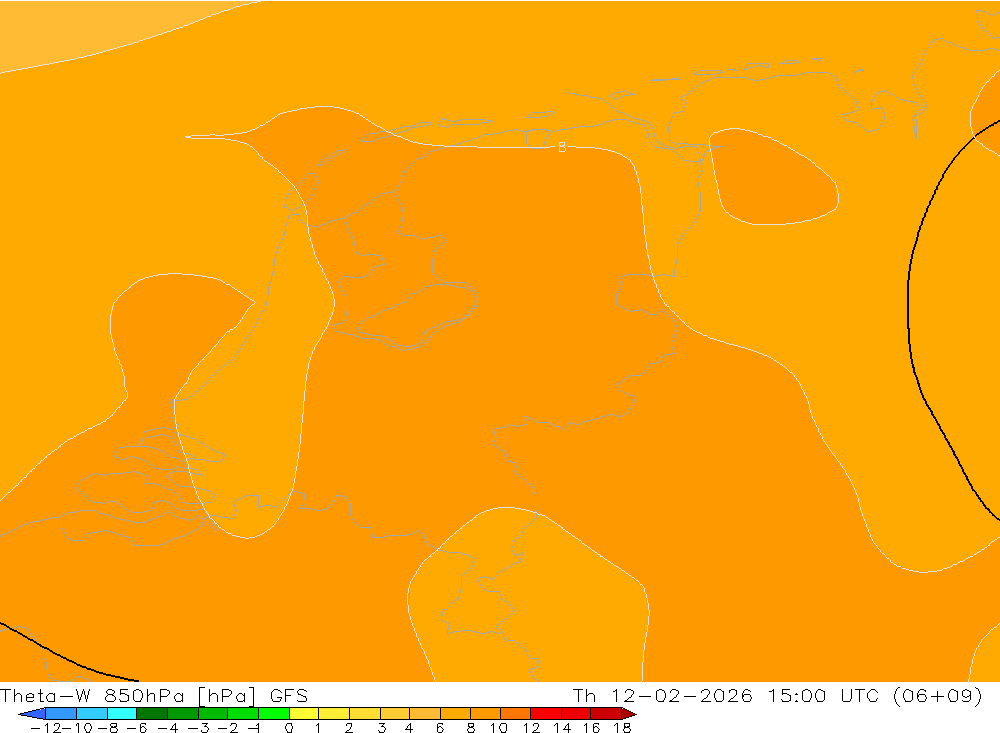Click the '12-02-2026' date text

tap(682, 695)
